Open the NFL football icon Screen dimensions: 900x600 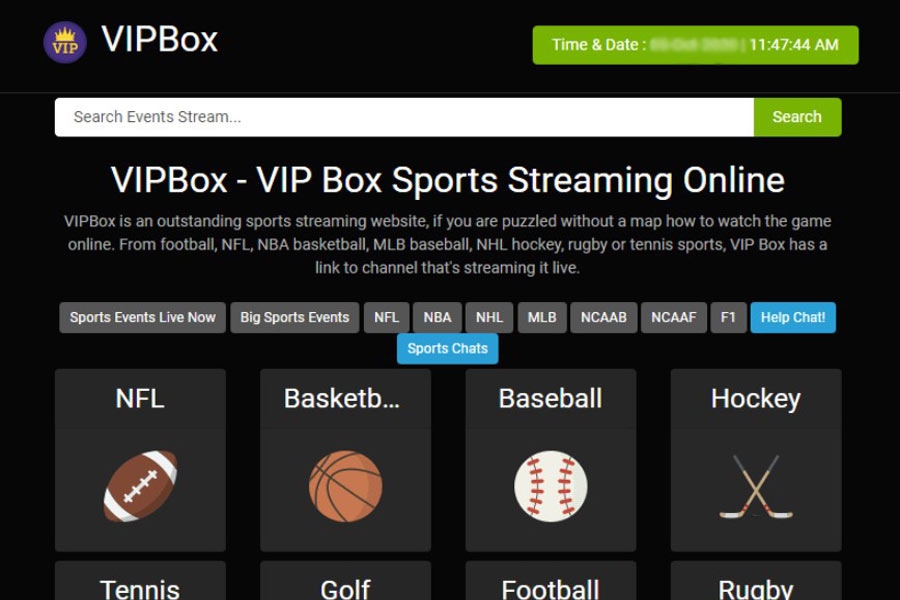[x=140, y=486]
